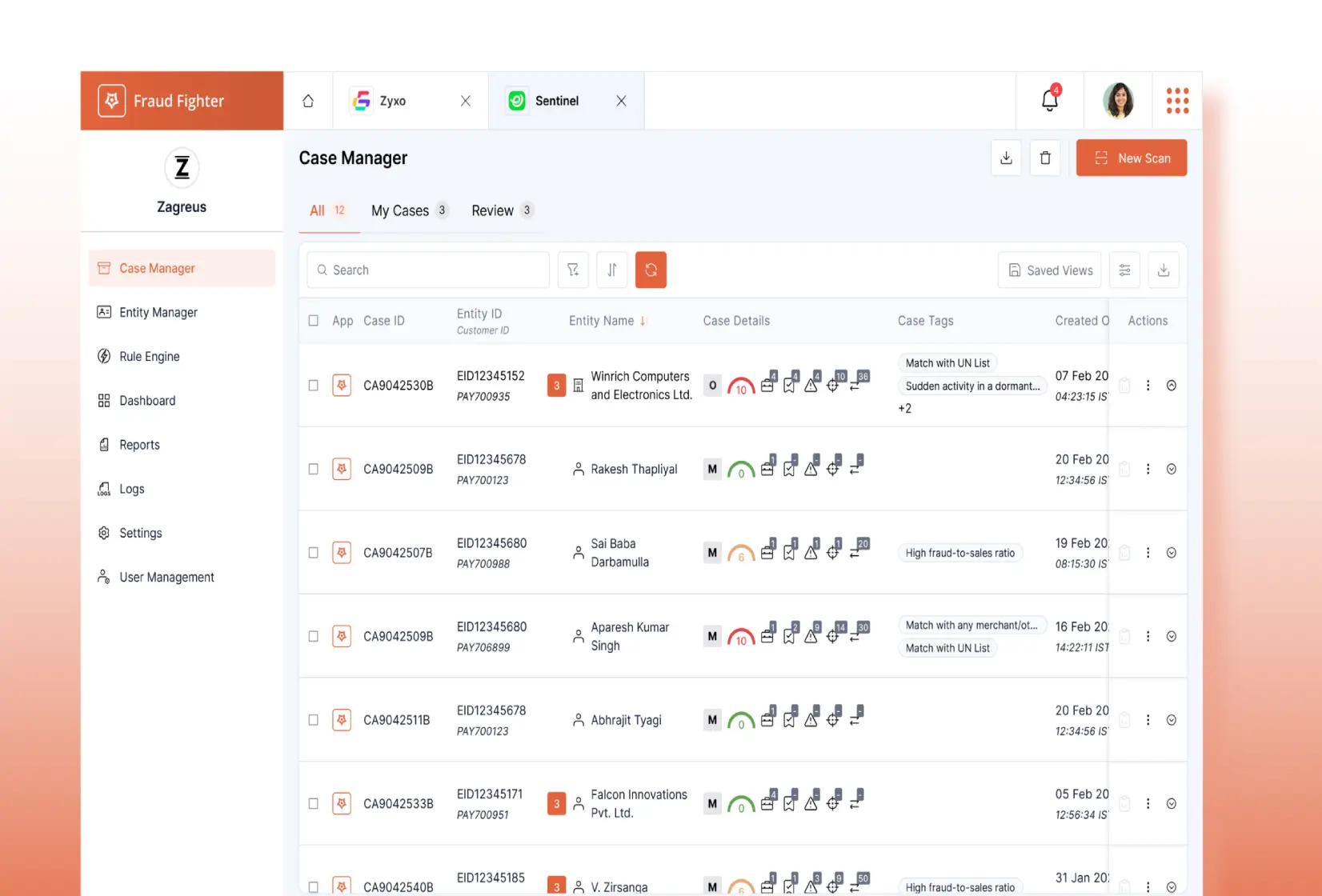Click the Match with any merchant tag
The width and height of the screenshot is (1322, 896).
click(971, 626)
